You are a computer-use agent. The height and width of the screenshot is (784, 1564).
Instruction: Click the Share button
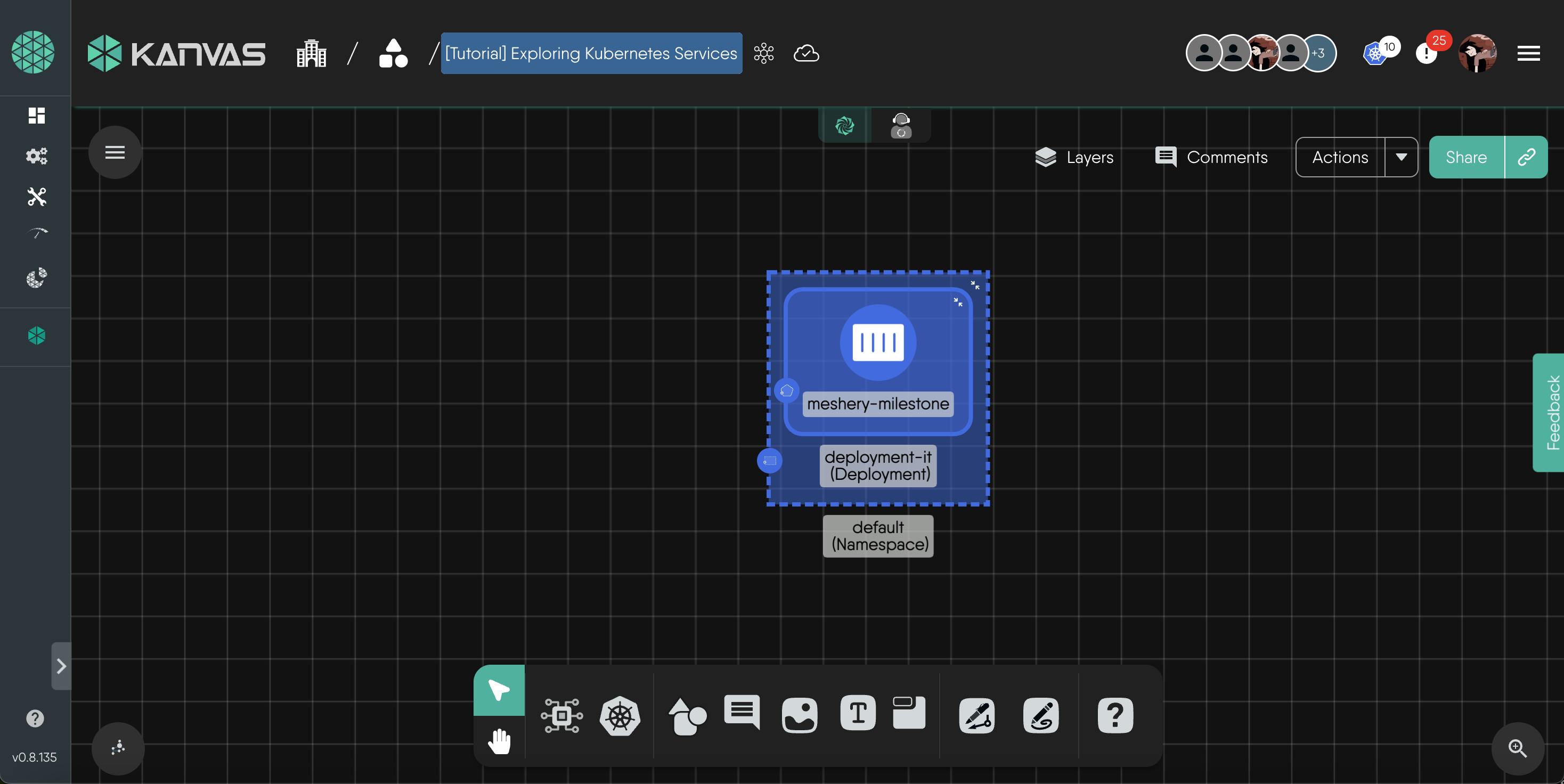click(1465, 157)
